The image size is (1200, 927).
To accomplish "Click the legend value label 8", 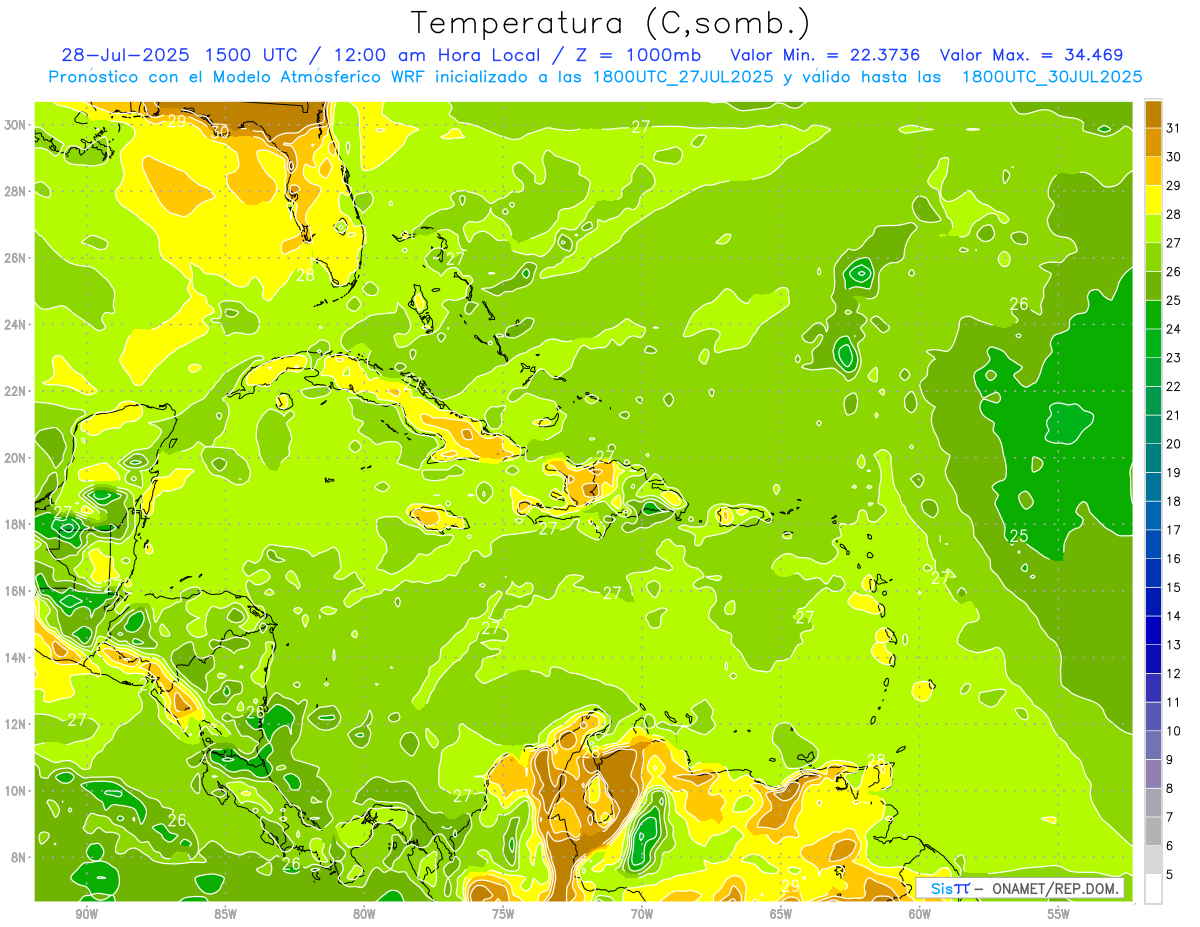I will [1170, 788].
